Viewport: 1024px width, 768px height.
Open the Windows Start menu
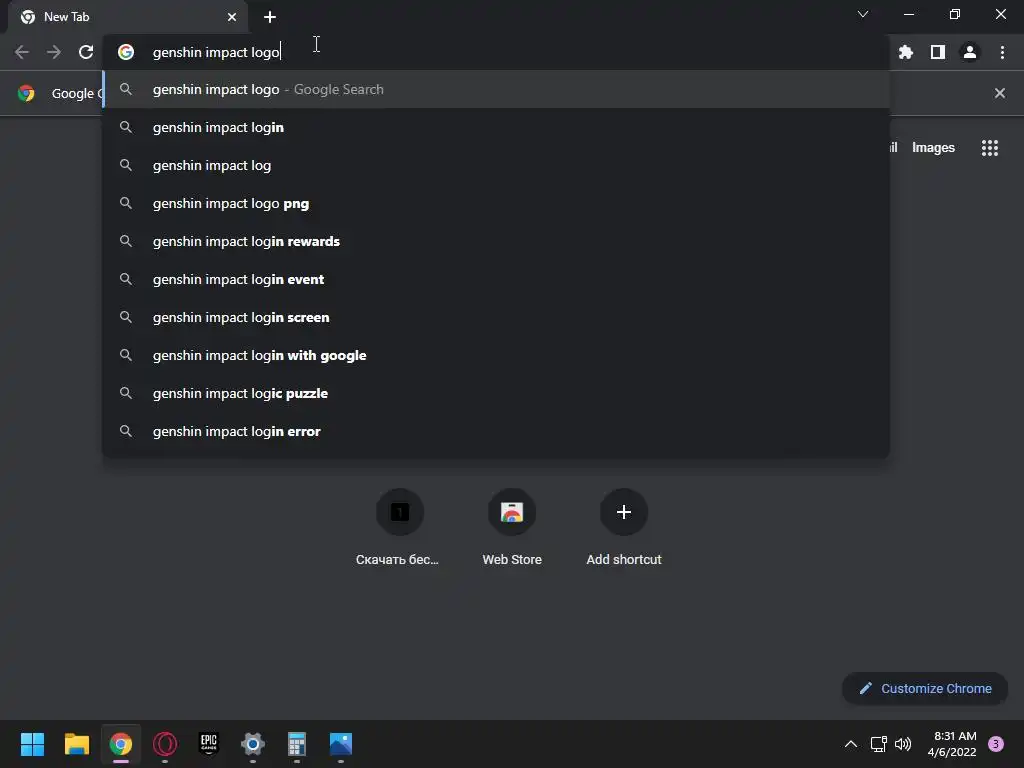32,744
